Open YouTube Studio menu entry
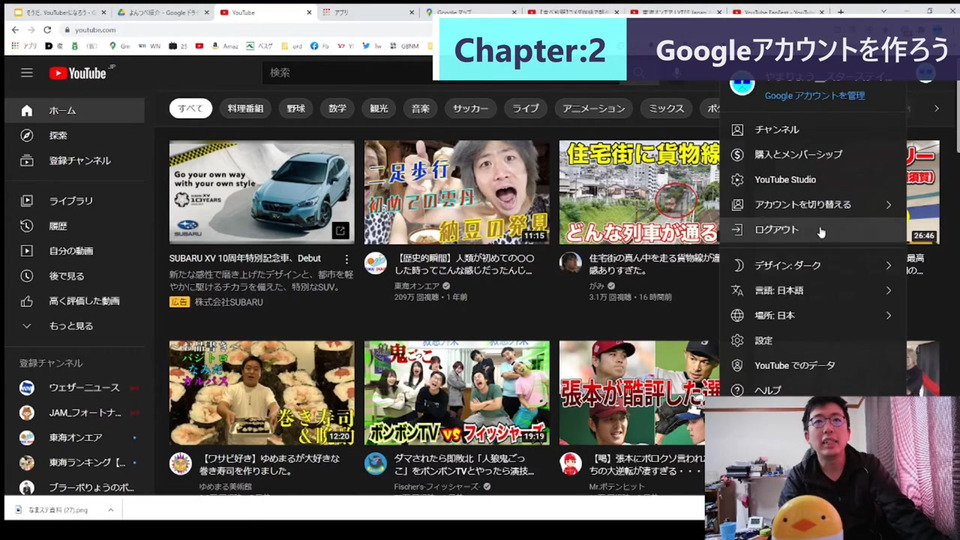The height and width of the screenshot is (540, 960). coord(812,179)
